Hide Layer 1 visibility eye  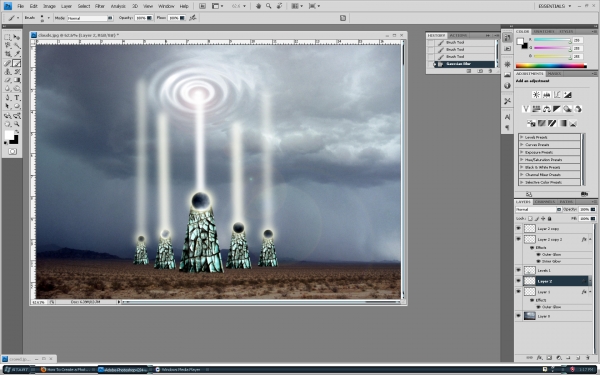click(518, 292)
